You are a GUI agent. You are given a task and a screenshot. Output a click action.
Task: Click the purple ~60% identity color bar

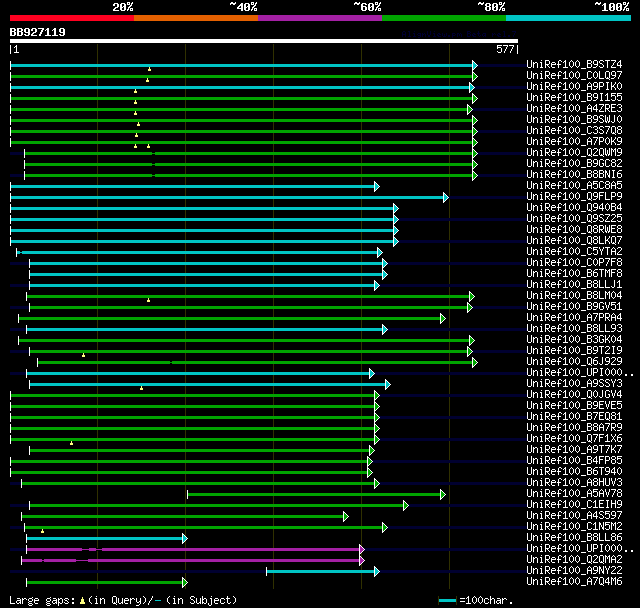320,18
